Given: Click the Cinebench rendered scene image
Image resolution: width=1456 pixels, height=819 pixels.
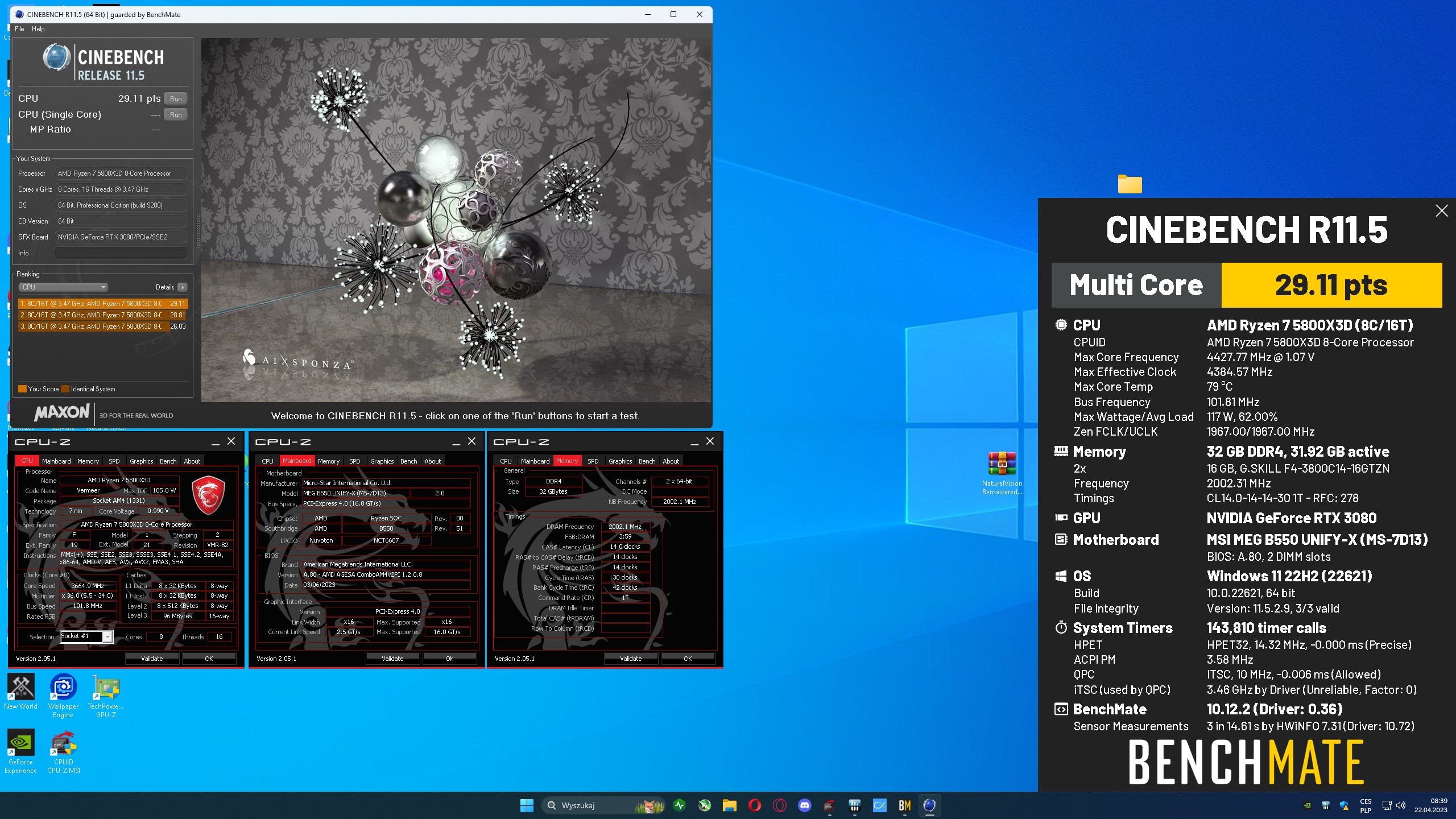Looking at the screenshot, I should click(x=456, y=220).
